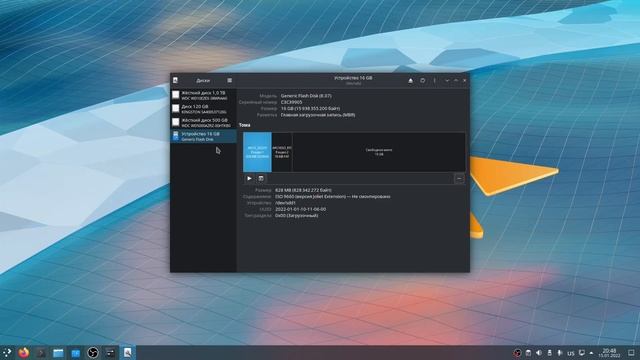
Task: Select the 16 GB Generic Flash Disk device
Action: point(203,136)
